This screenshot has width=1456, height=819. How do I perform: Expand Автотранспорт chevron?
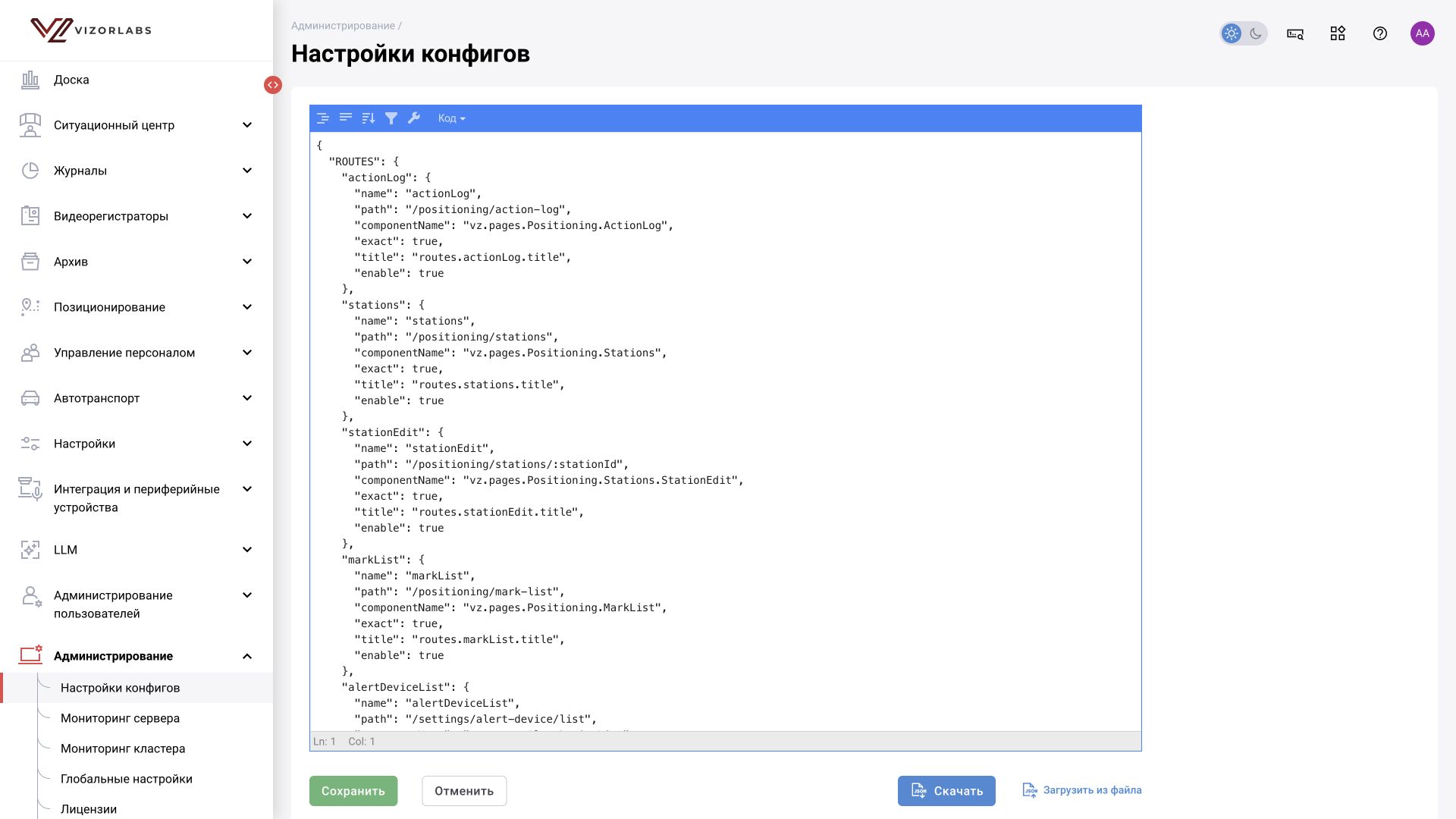pyautogui.click(x=247, y=398)
